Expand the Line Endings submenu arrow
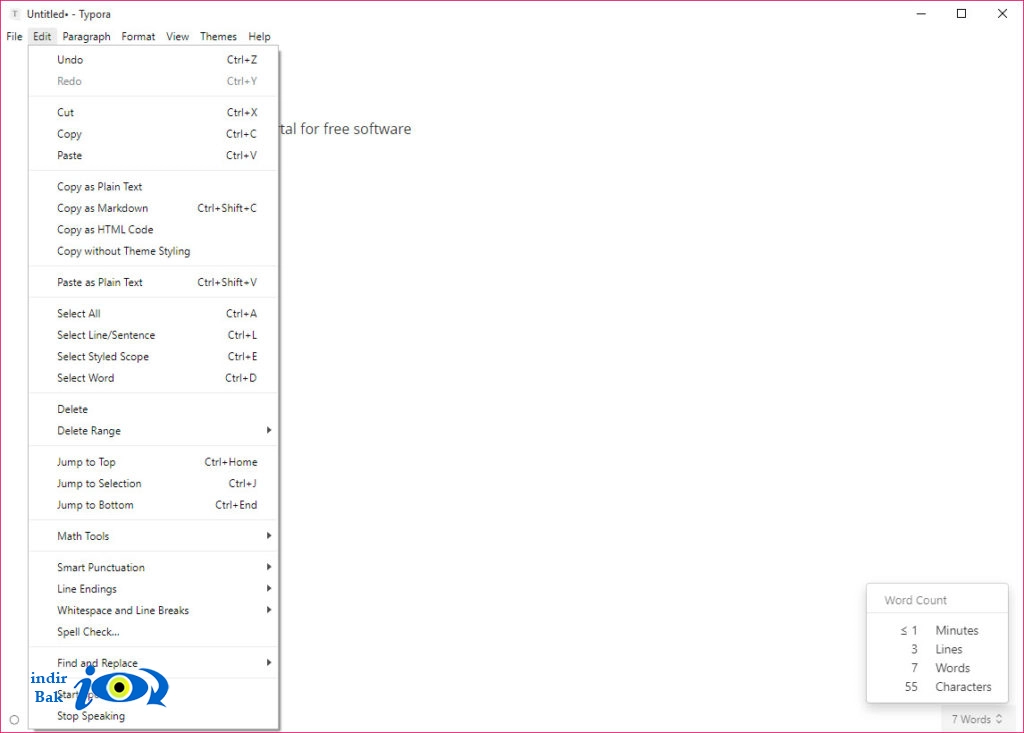 (x=268, y=589)
